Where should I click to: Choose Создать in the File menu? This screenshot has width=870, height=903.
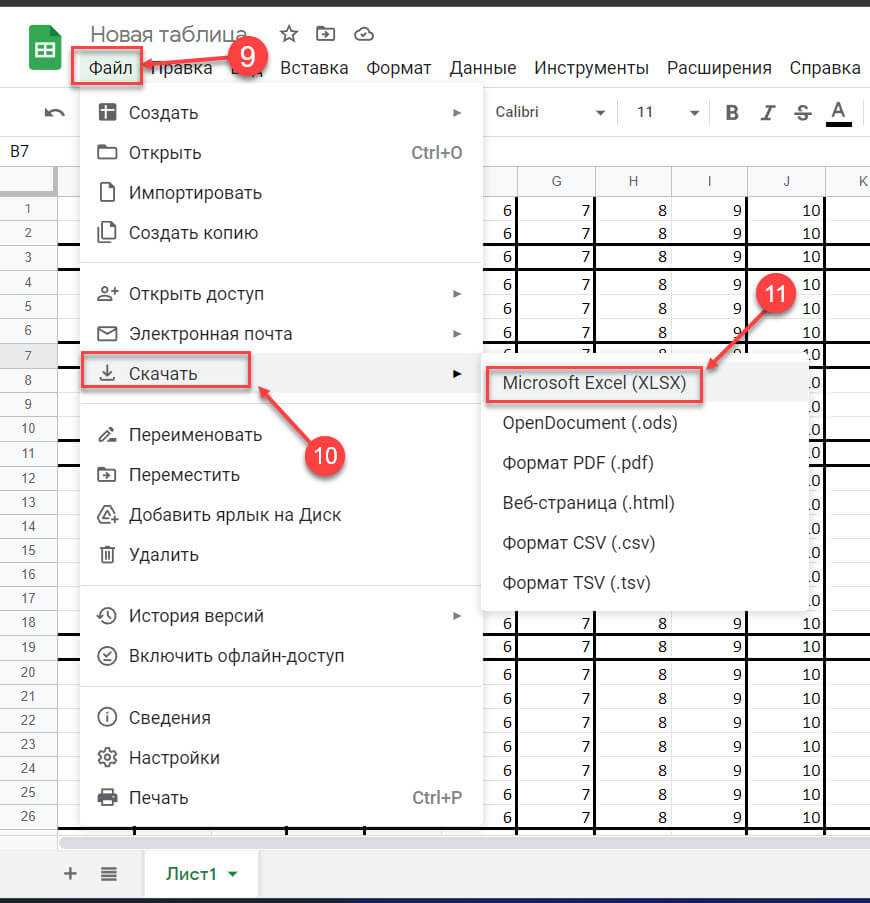pyautogui.click(x=281, y=113)
